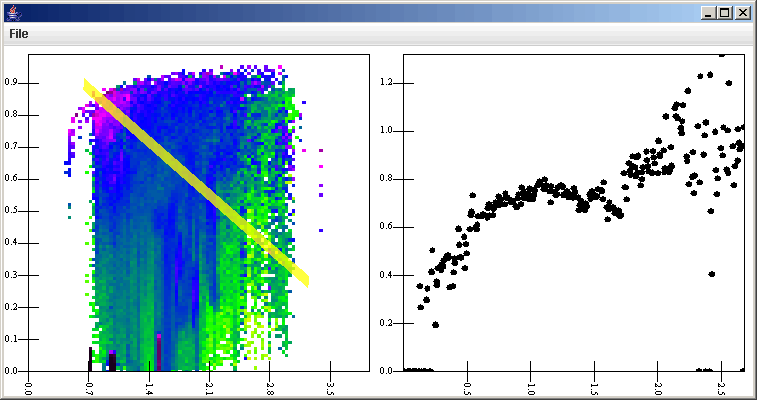Click the isolated scatter point near 0.4 height
This screenshot has width=757, height=400.
tap(711, 274)
